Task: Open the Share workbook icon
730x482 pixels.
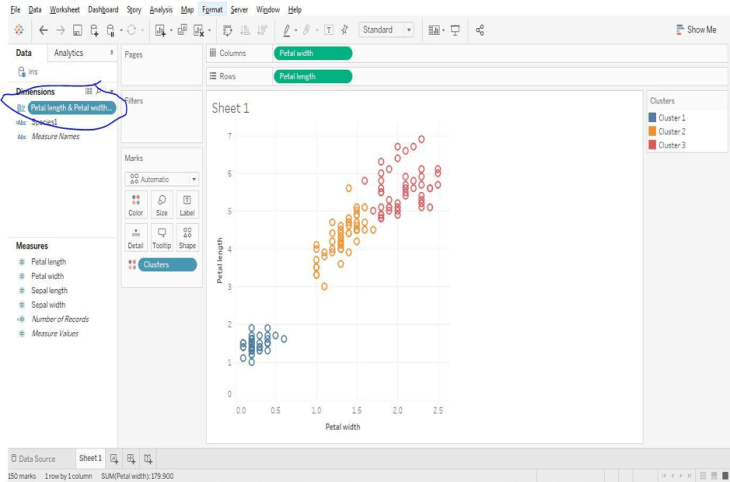Action: (x=480, y=30)
